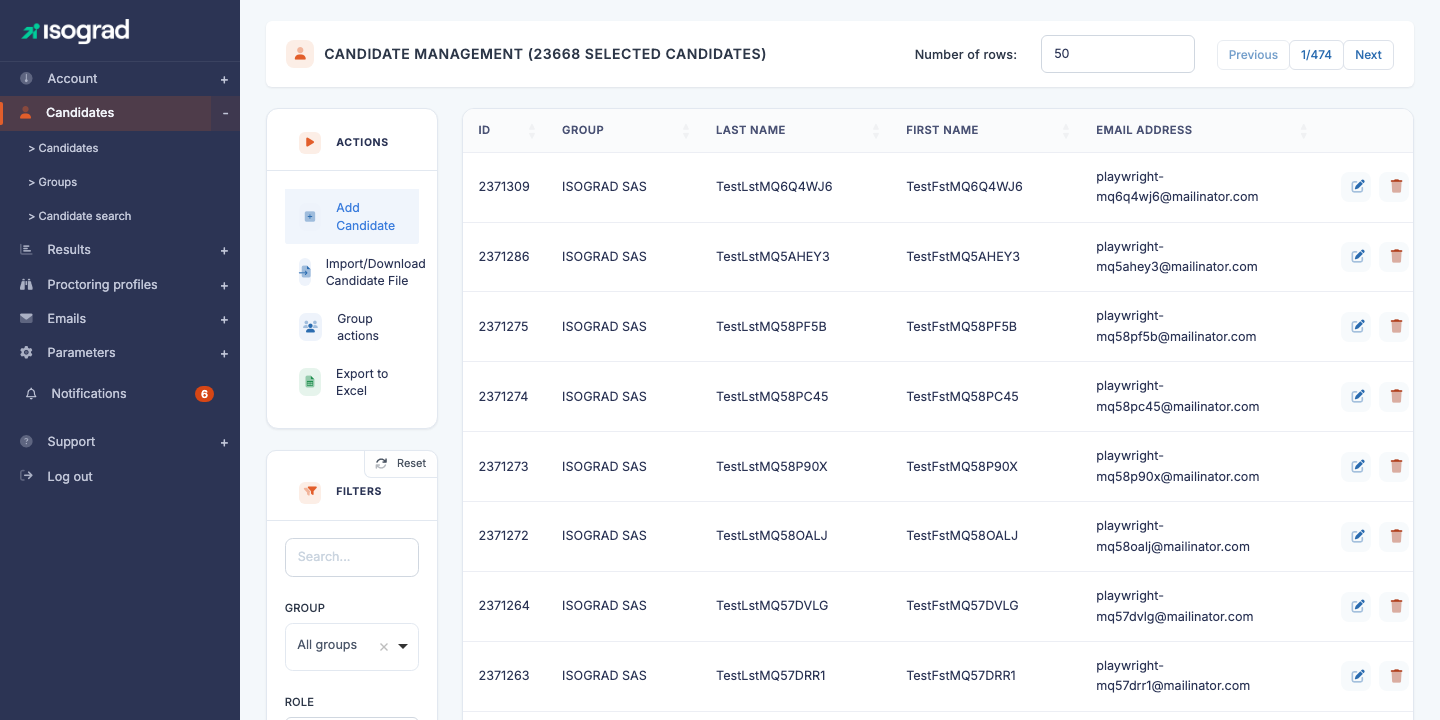Open the All groups dropdown arrow
Image resolution: width=1440 pixels, height=720 pixels.
[403, 647]
